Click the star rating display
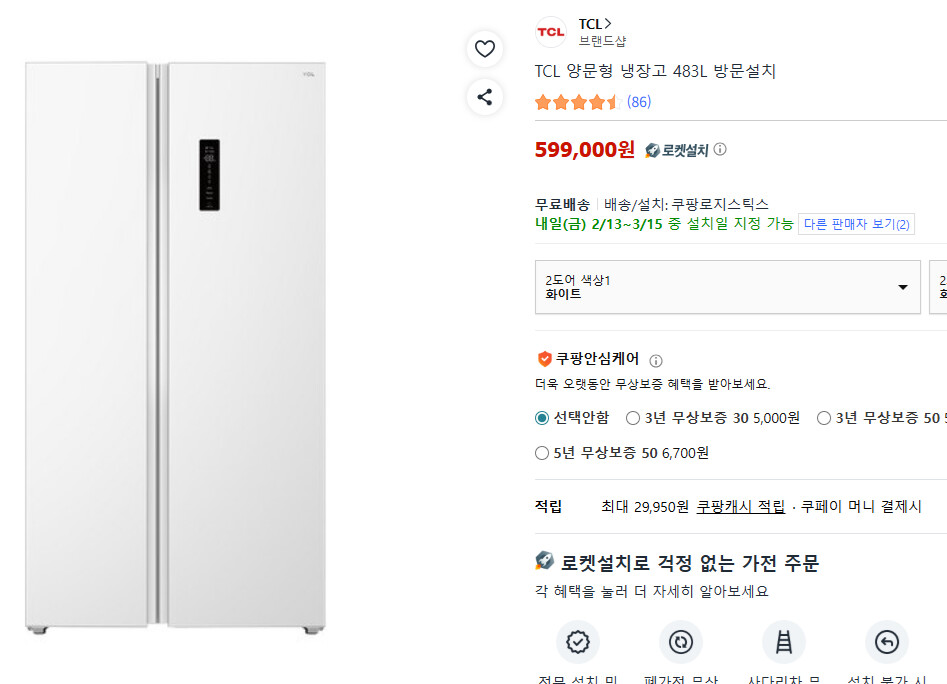This screenshot has height=684, width=947. [577, 102]
